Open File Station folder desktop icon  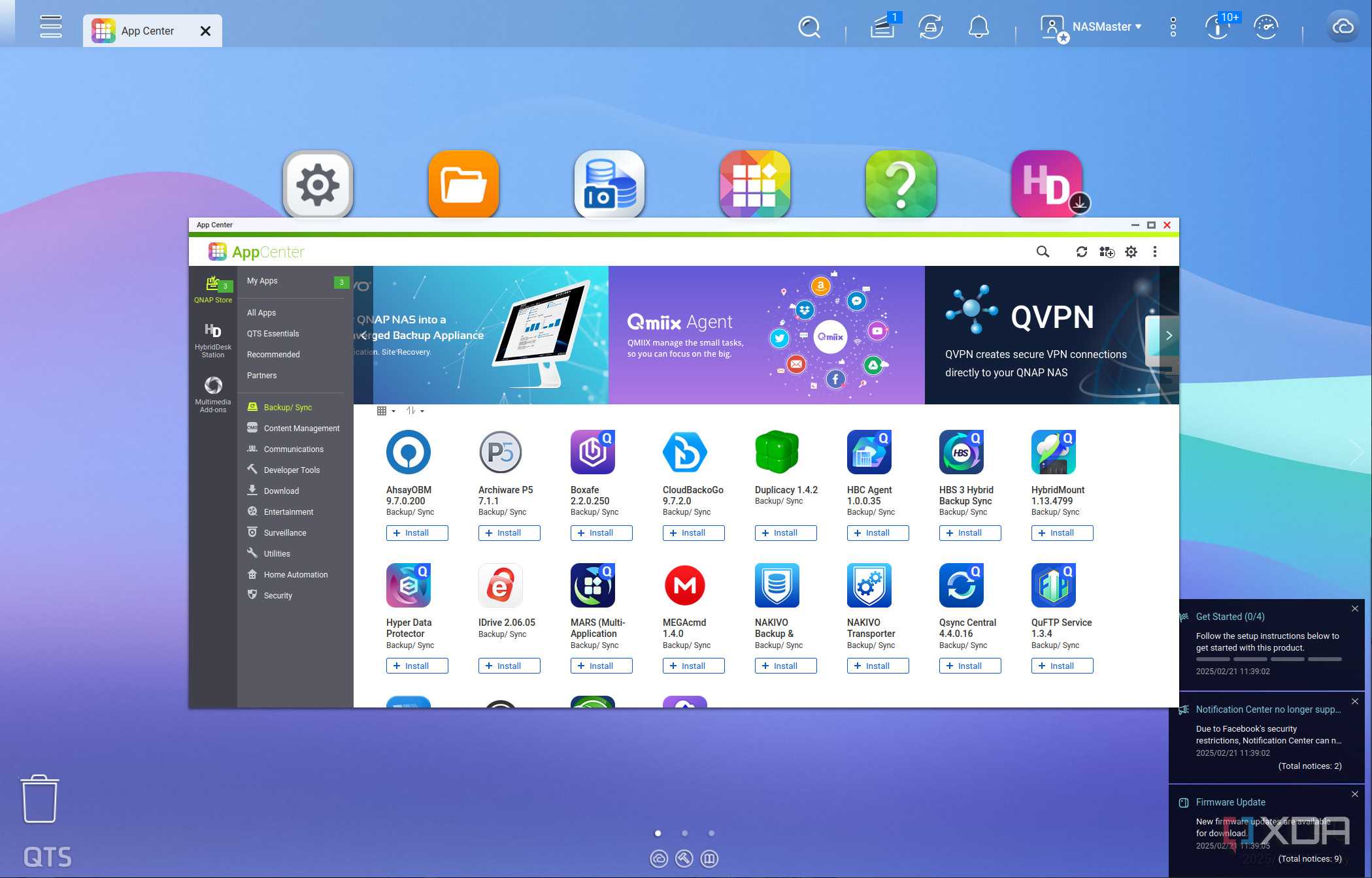(x=463, y=184)
